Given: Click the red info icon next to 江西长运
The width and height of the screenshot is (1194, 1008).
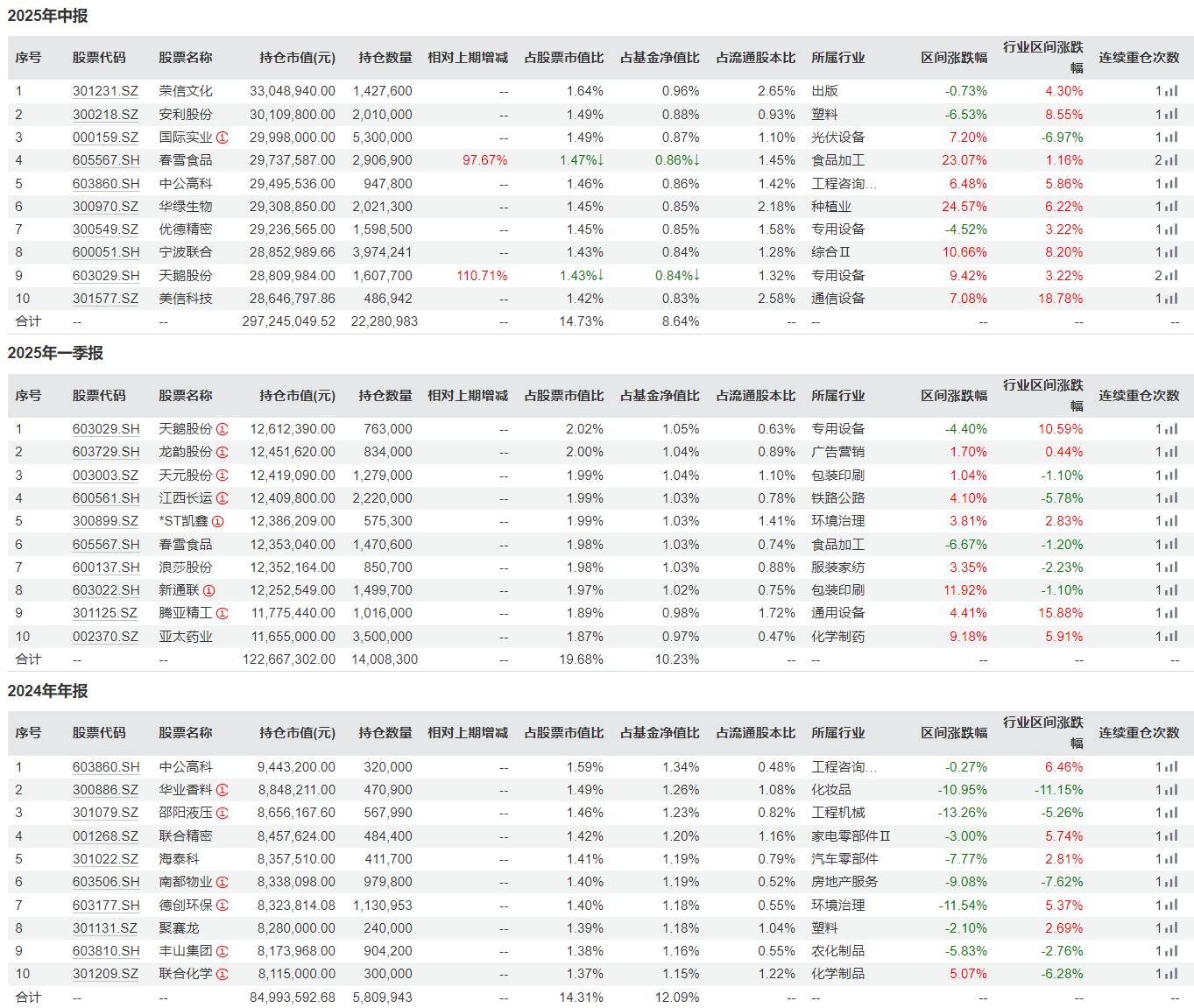Looking at the screenshot, I should [223, 498].
